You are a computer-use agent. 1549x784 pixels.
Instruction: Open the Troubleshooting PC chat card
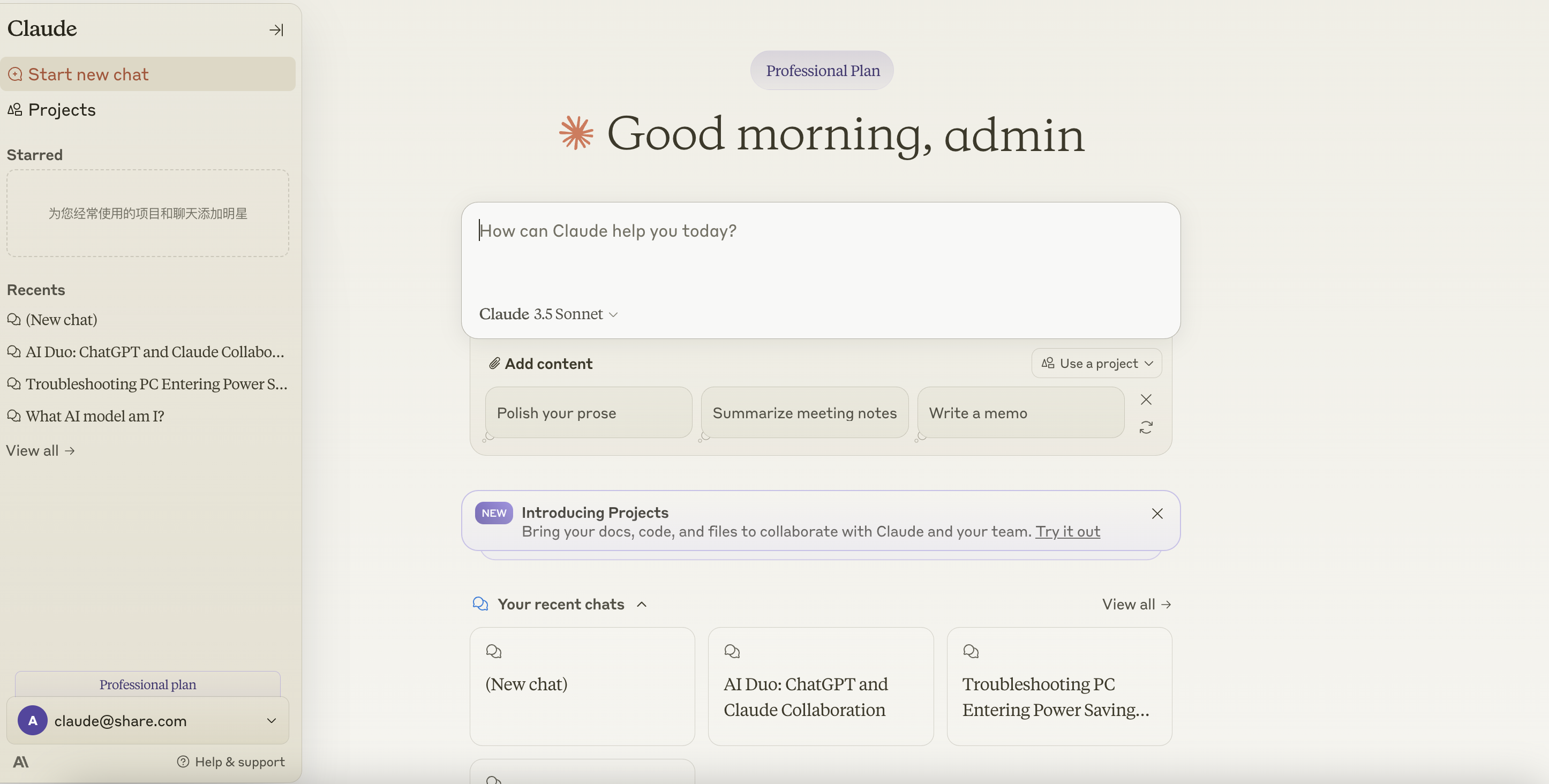[1059, 687]
